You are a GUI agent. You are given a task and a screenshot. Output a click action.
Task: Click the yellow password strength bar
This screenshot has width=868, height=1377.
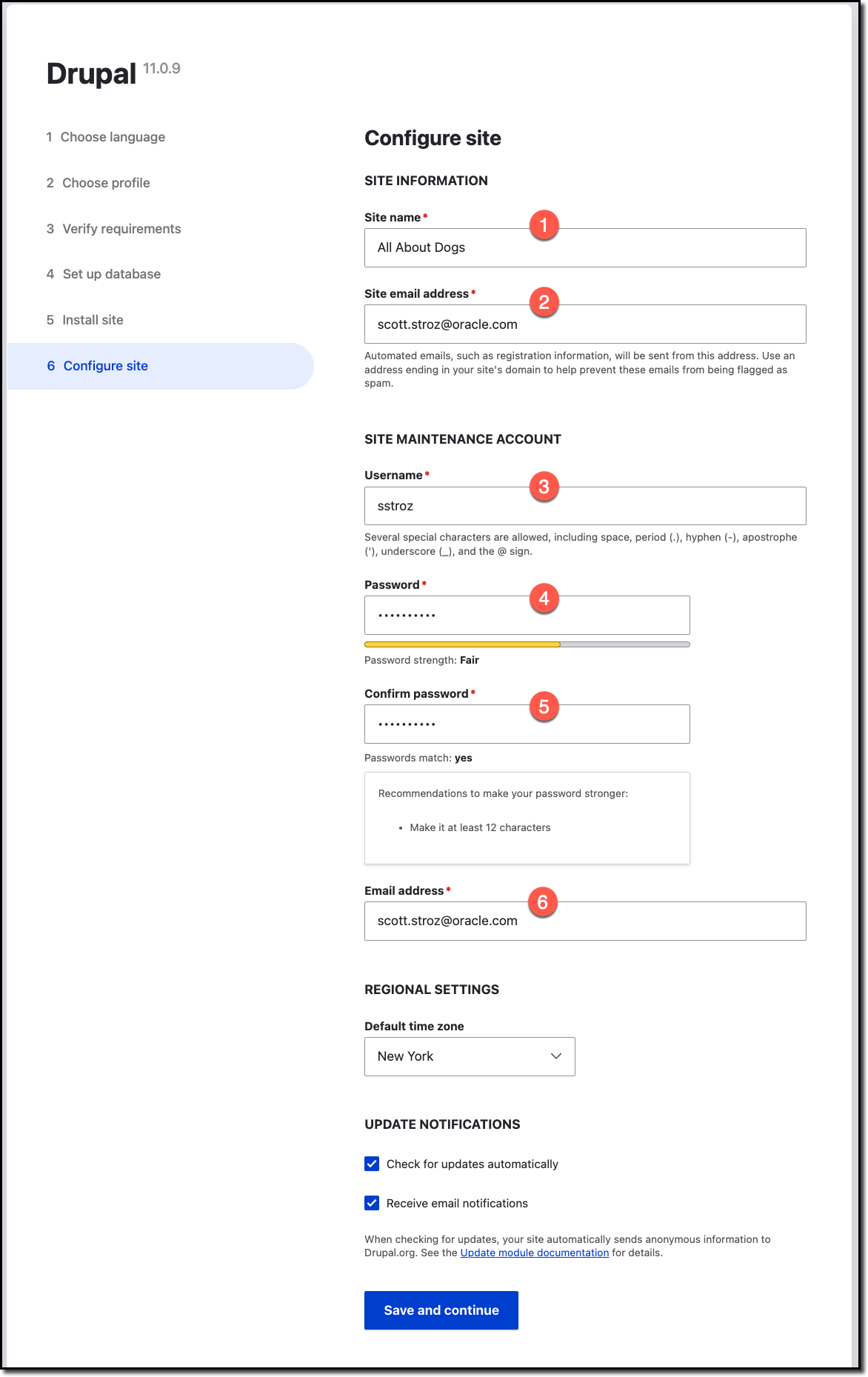[462, 644]
